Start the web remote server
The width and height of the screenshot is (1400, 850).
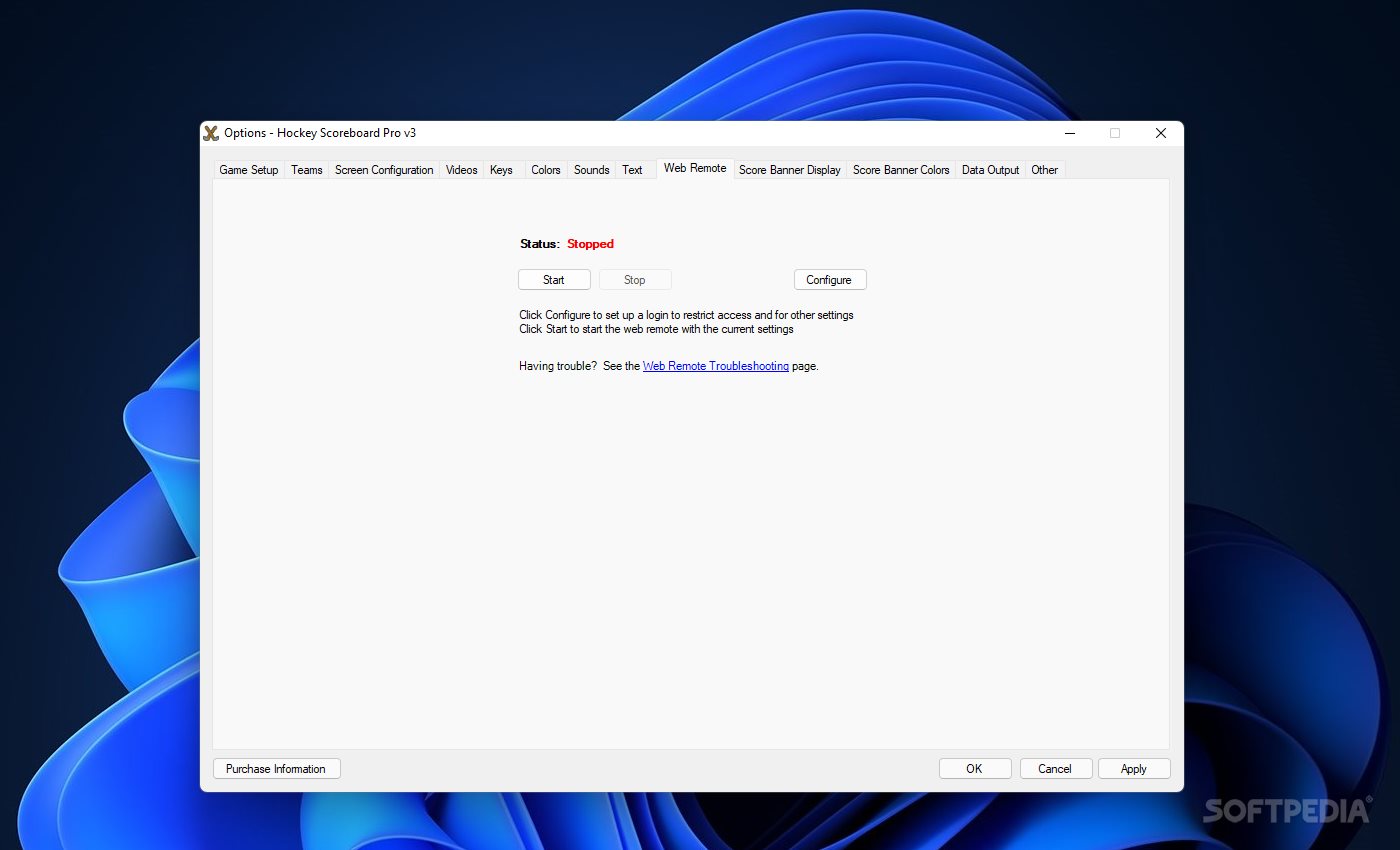[x=554, y=280]
